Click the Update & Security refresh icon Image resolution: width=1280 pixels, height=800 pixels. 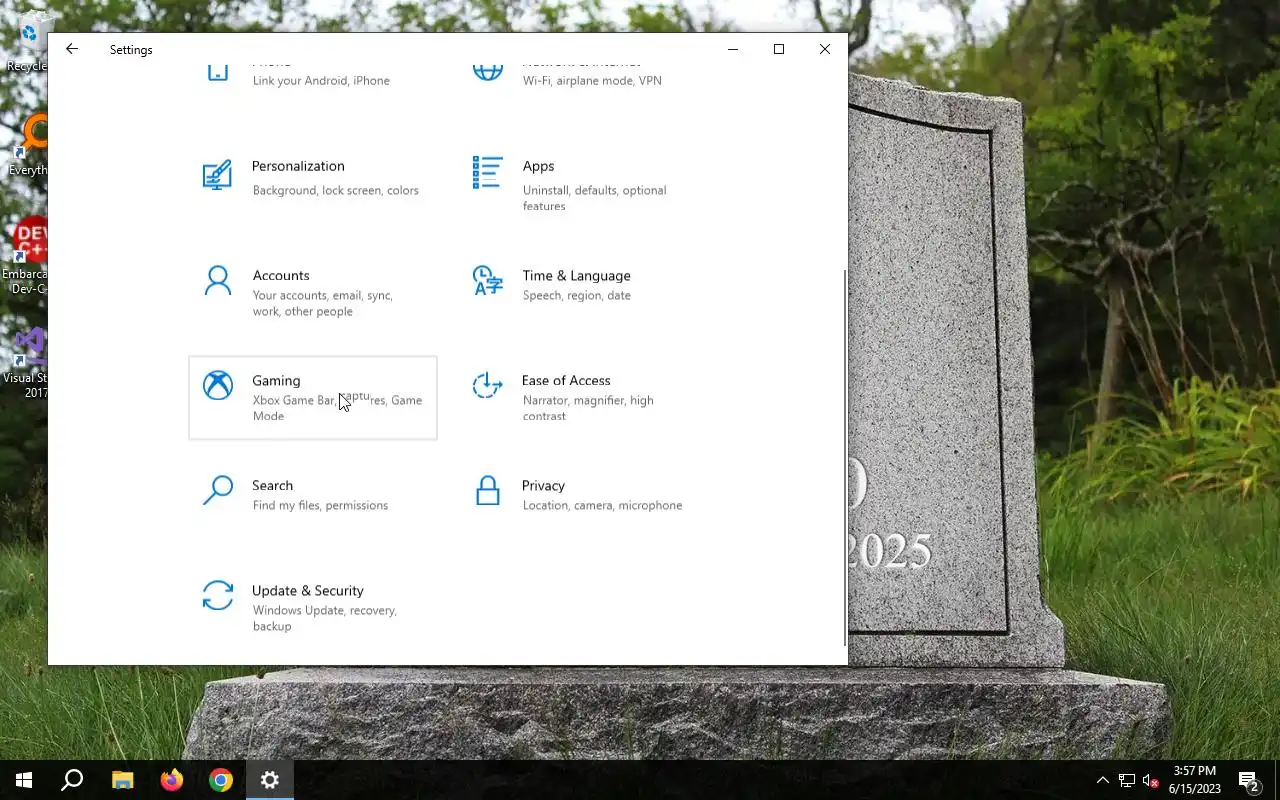(217, 595)
